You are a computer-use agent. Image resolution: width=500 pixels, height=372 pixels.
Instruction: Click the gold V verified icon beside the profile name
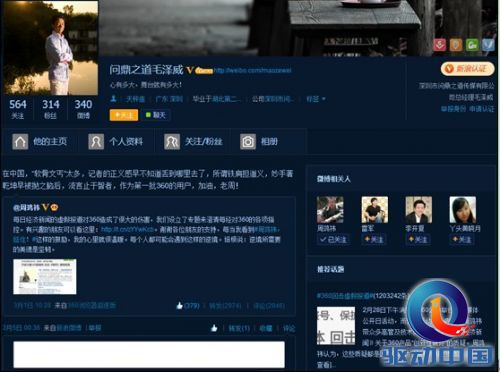190,70
